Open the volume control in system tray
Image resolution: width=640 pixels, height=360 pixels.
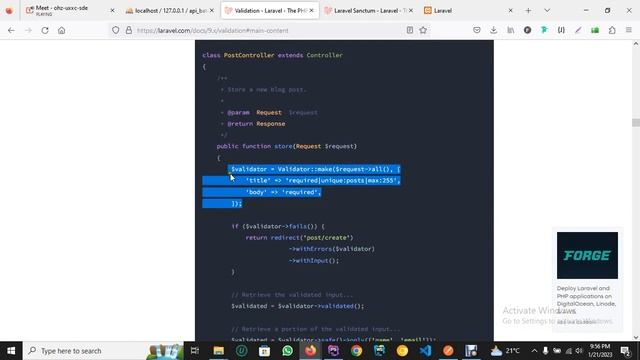[579, 351]
